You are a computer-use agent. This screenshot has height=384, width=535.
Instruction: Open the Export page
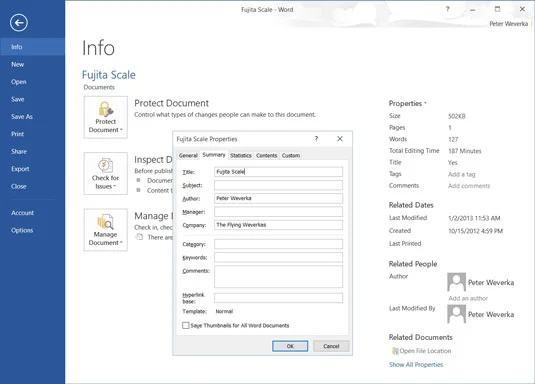[x=32, y=169]
